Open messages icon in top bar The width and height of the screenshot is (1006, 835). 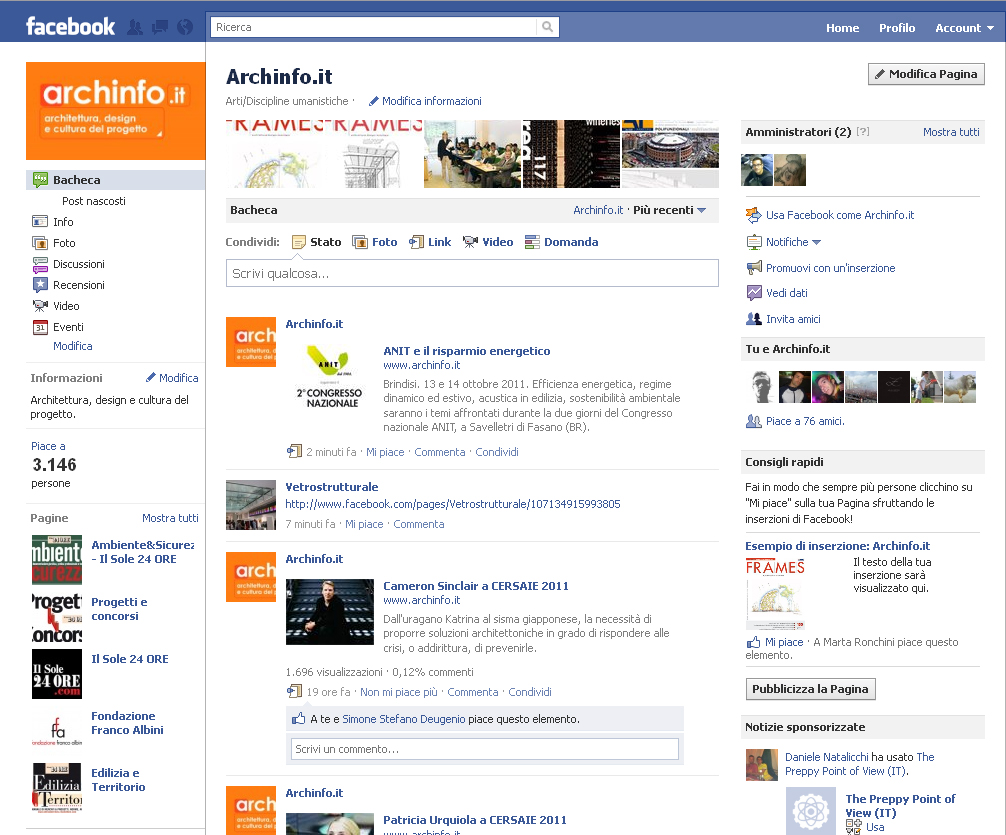click(160, 27)
